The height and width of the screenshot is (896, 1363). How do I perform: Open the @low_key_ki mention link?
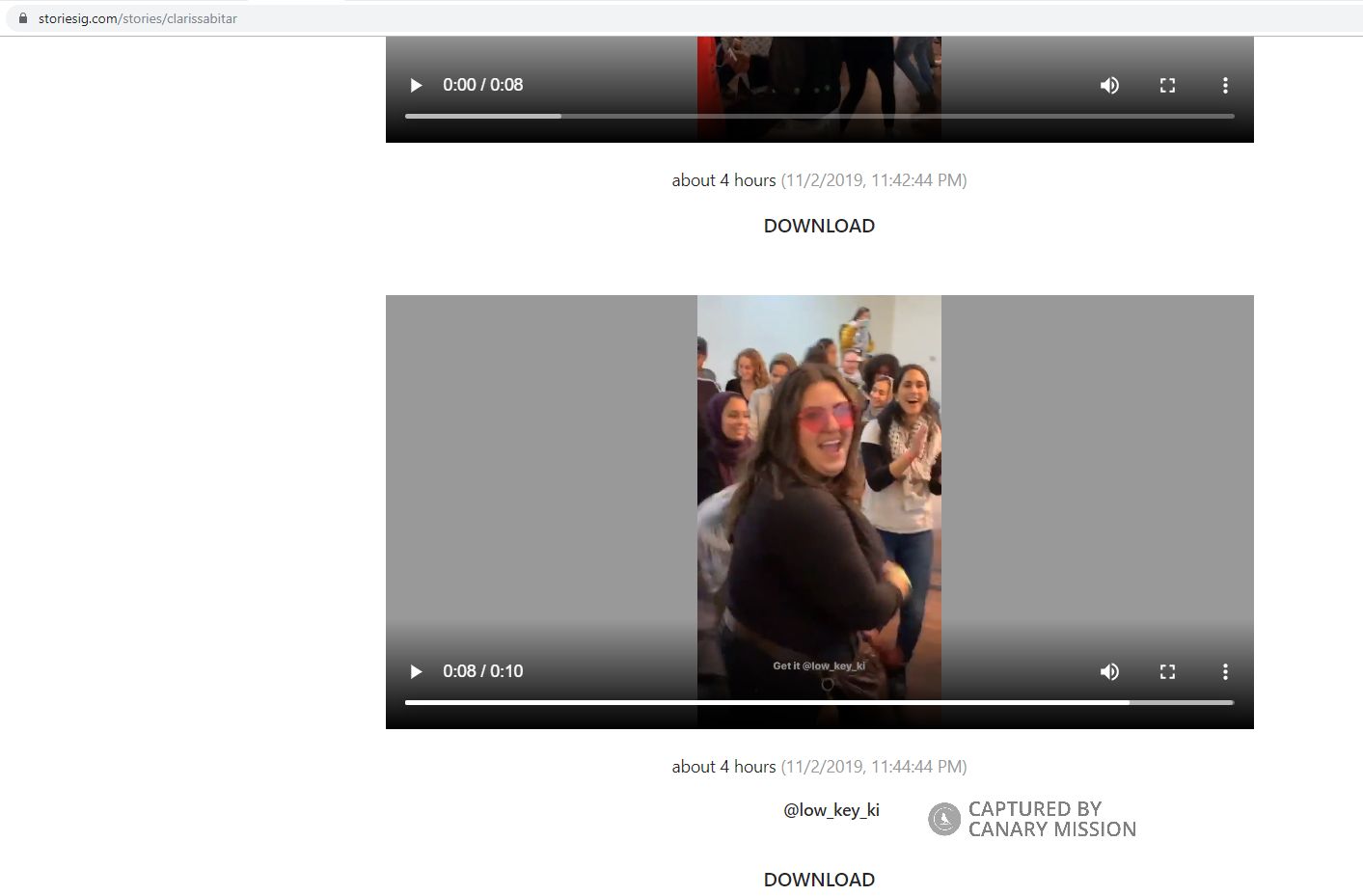click(x=831, y=810)
